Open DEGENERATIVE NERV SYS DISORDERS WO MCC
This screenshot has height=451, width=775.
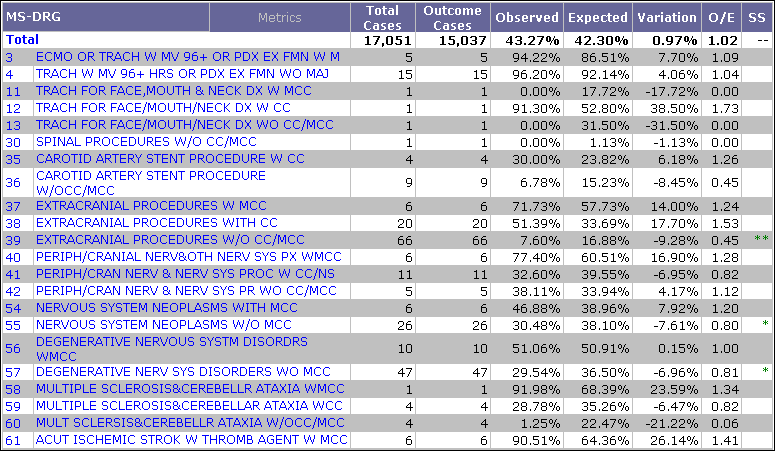(x=182, y=371)
